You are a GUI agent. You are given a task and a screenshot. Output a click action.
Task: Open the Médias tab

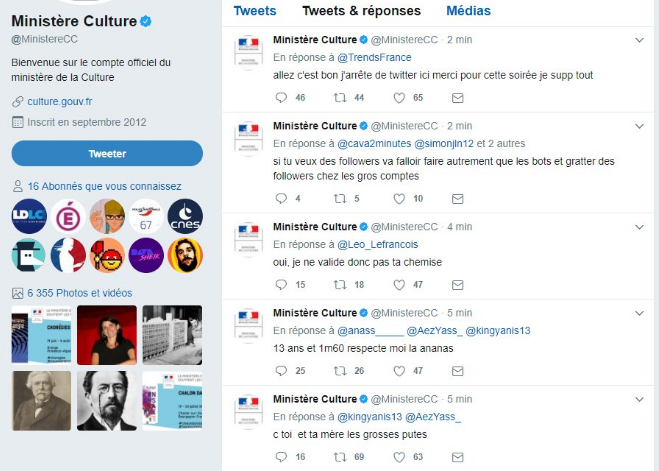tap(469, 11)
